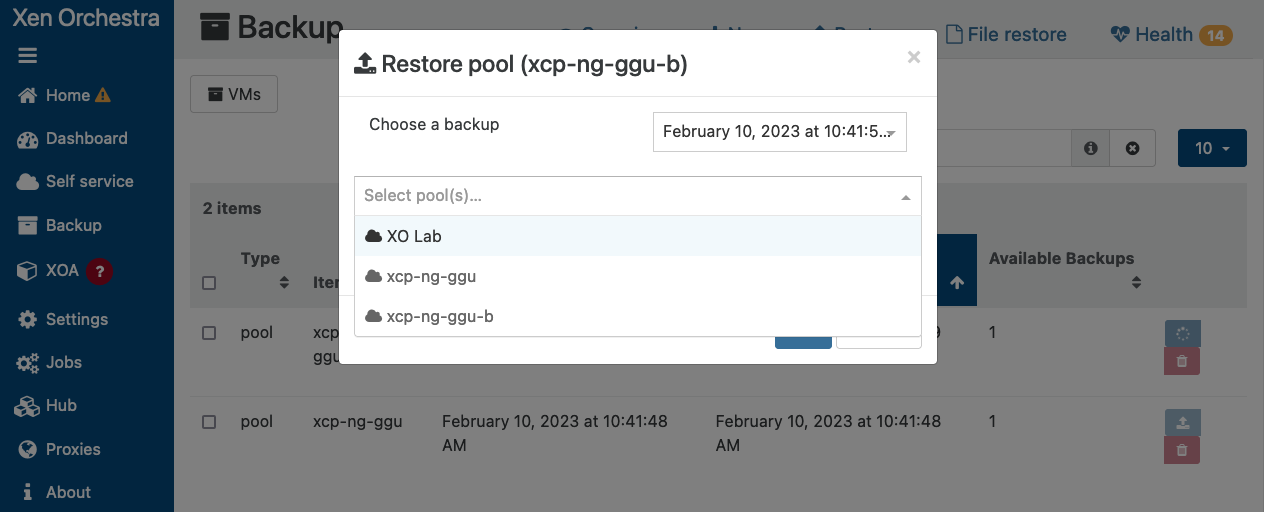This screenshot has width=1264, height=512.
Task: Clear the filter with the x button
Action: pos(1133,148)
